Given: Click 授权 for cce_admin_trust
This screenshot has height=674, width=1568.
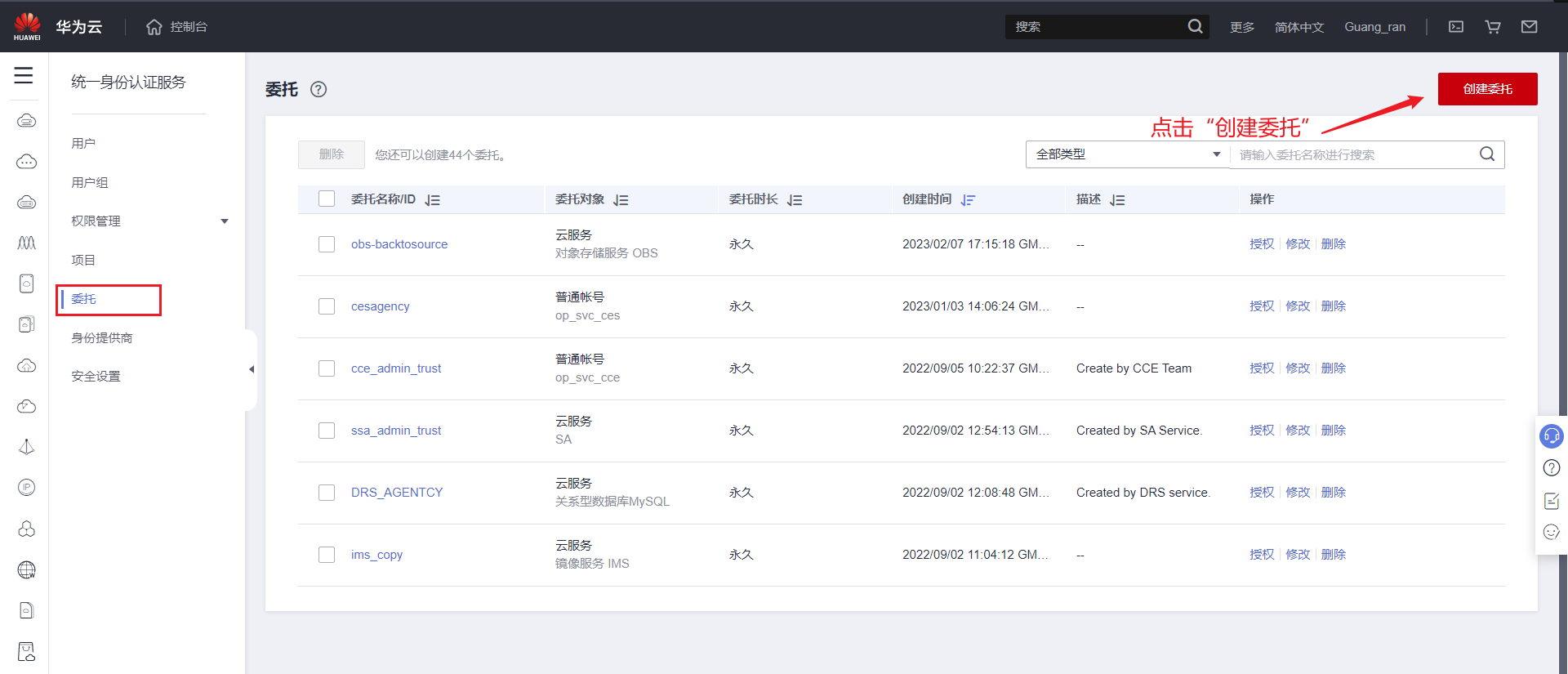Looking at the screenshot, I should 1262,368.
